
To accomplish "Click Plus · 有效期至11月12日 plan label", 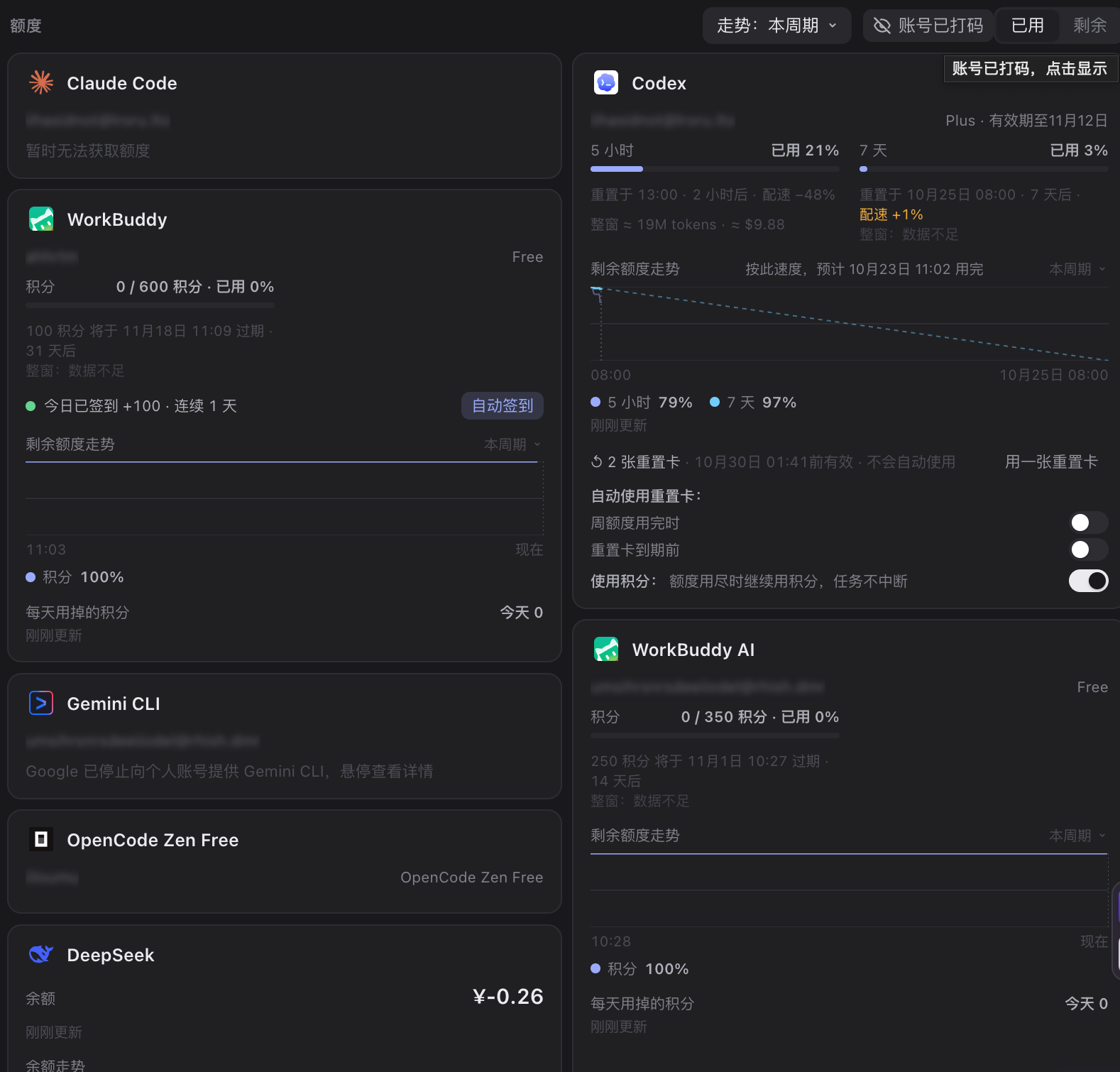I will 1026,121.
